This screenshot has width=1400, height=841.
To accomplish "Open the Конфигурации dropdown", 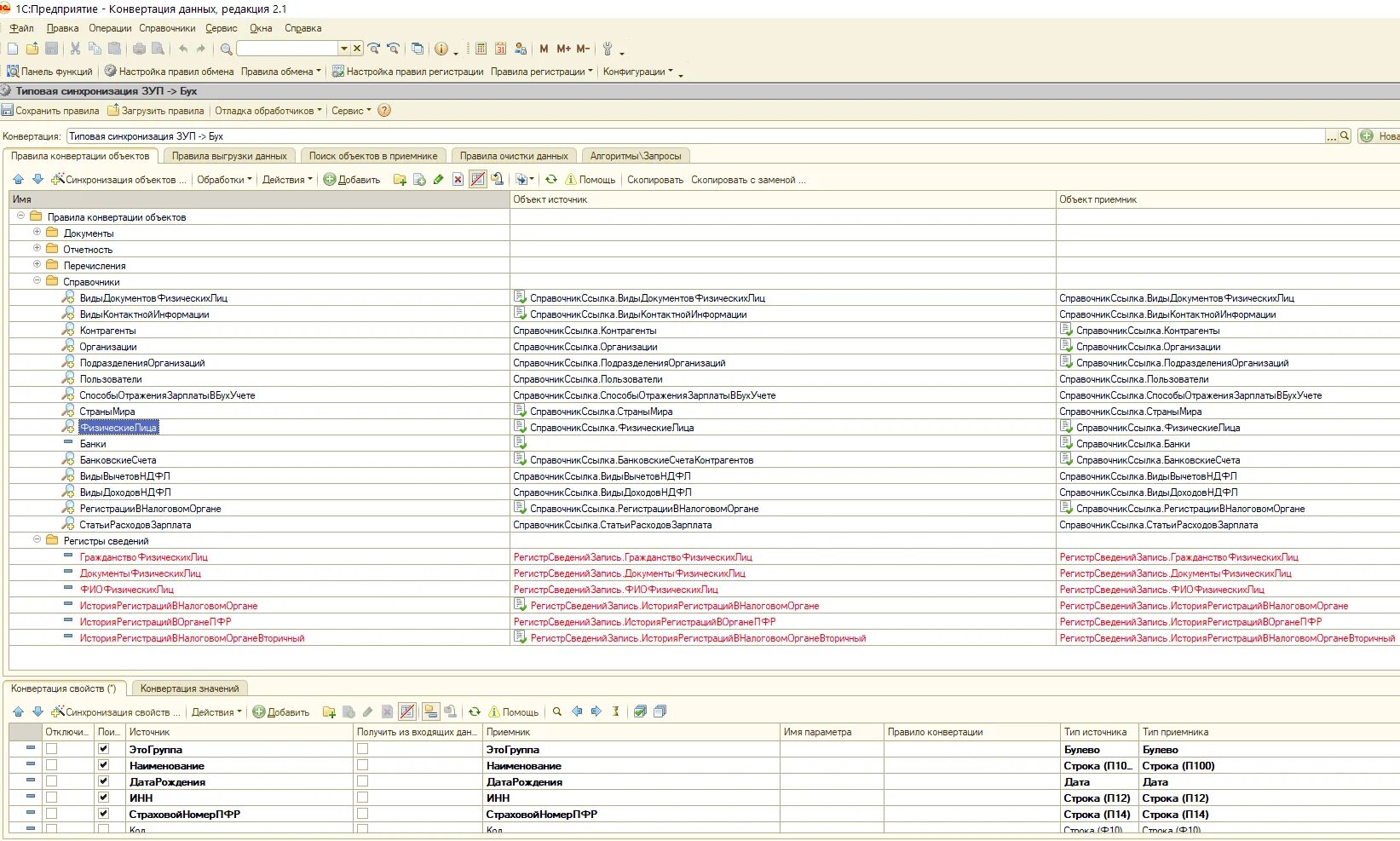I will click(x=638, y=72).
